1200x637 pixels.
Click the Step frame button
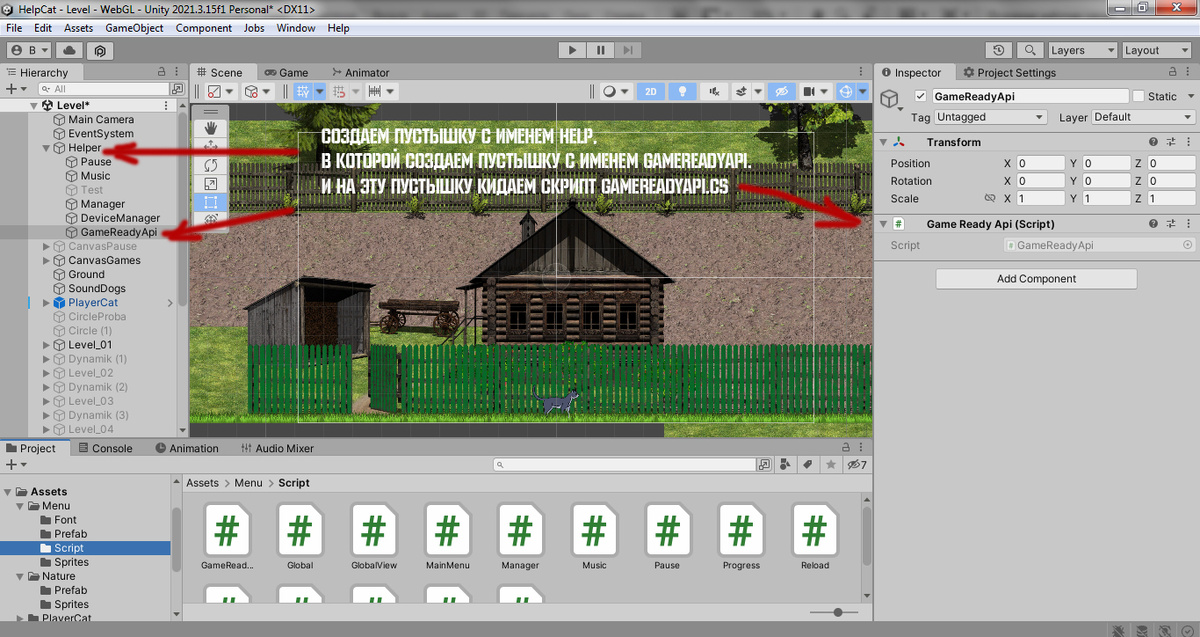coord(627,50)
